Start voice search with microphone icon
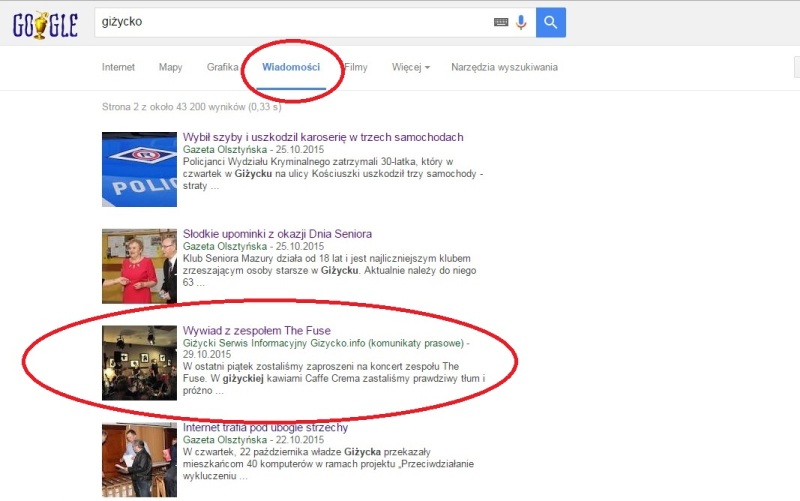 coord(521,22)
